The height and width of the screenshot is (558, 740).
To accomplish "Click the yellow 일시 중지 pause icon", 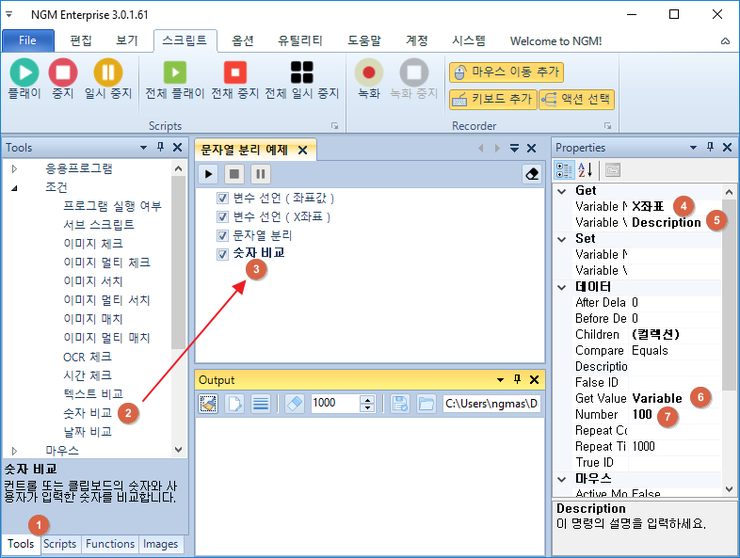I will click(x=108, y=73).
